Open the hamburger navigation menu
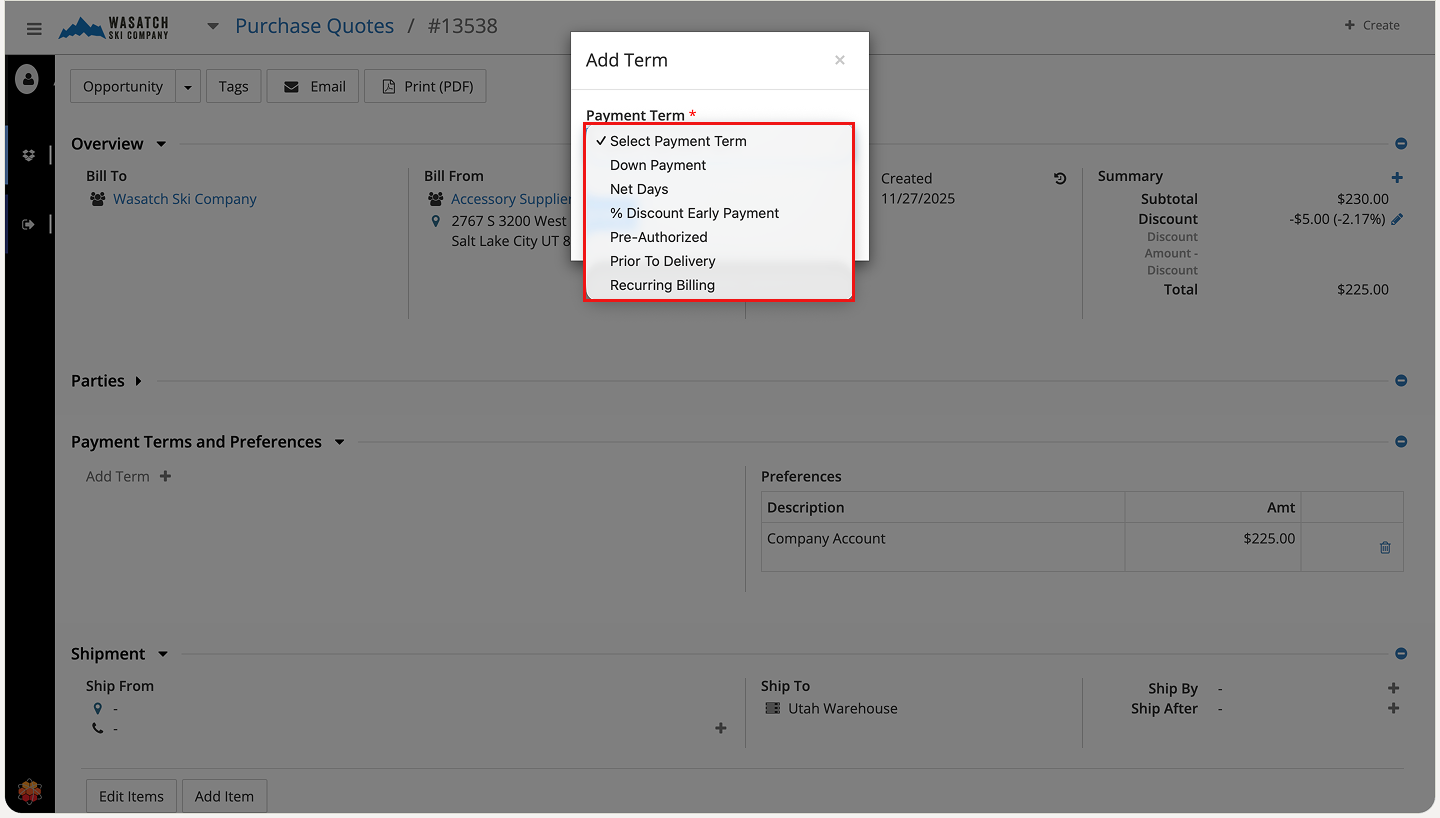 (34, 28)
